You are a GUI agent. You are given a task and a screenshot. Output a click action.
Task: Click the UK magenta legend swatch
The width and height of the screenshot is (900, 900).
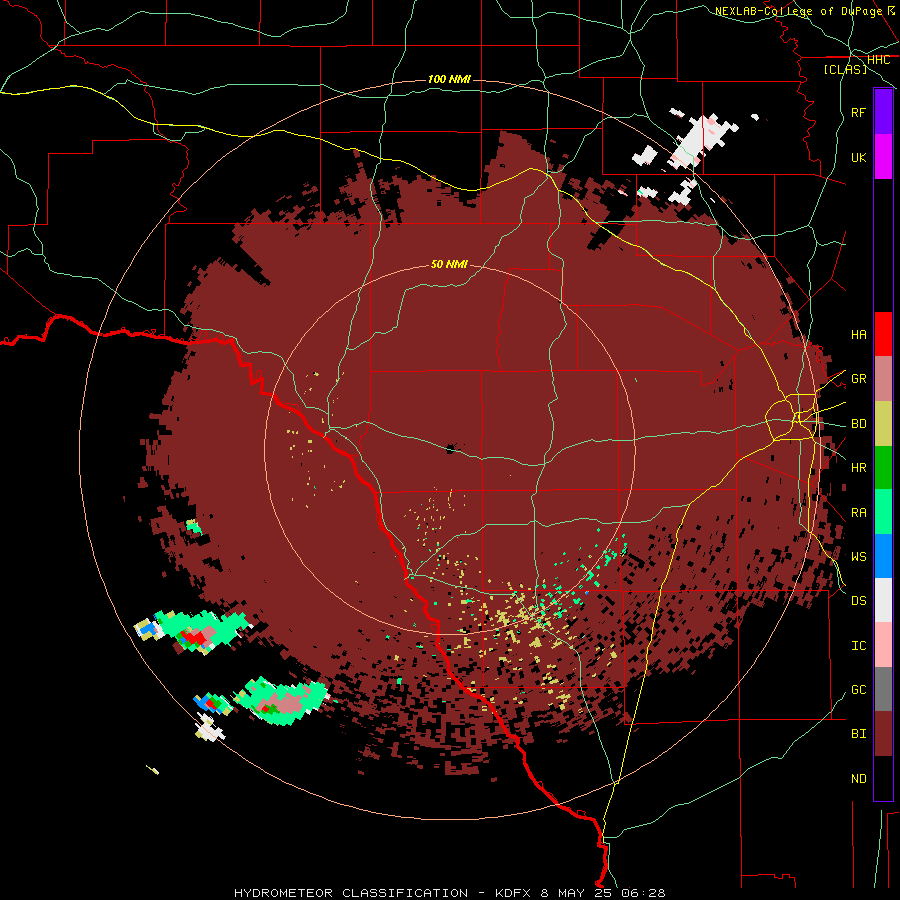coord(883,157)
